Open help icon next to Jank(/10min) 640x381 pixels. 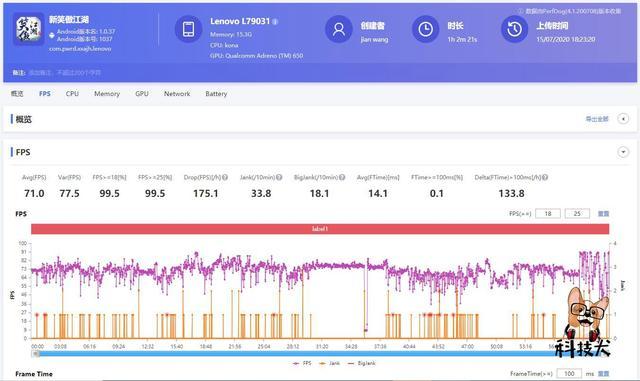click(x=279, y=177)
